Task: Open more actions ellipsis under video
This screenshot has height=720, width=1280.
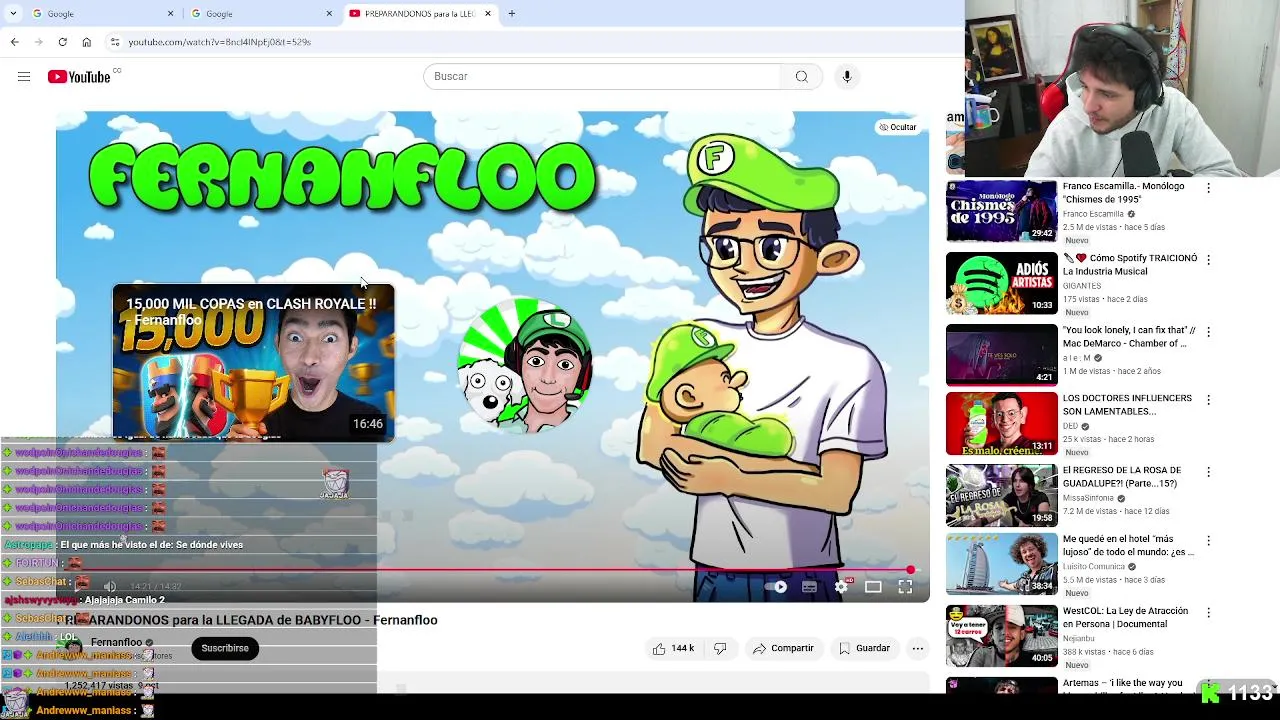Action: coord(917,649)
